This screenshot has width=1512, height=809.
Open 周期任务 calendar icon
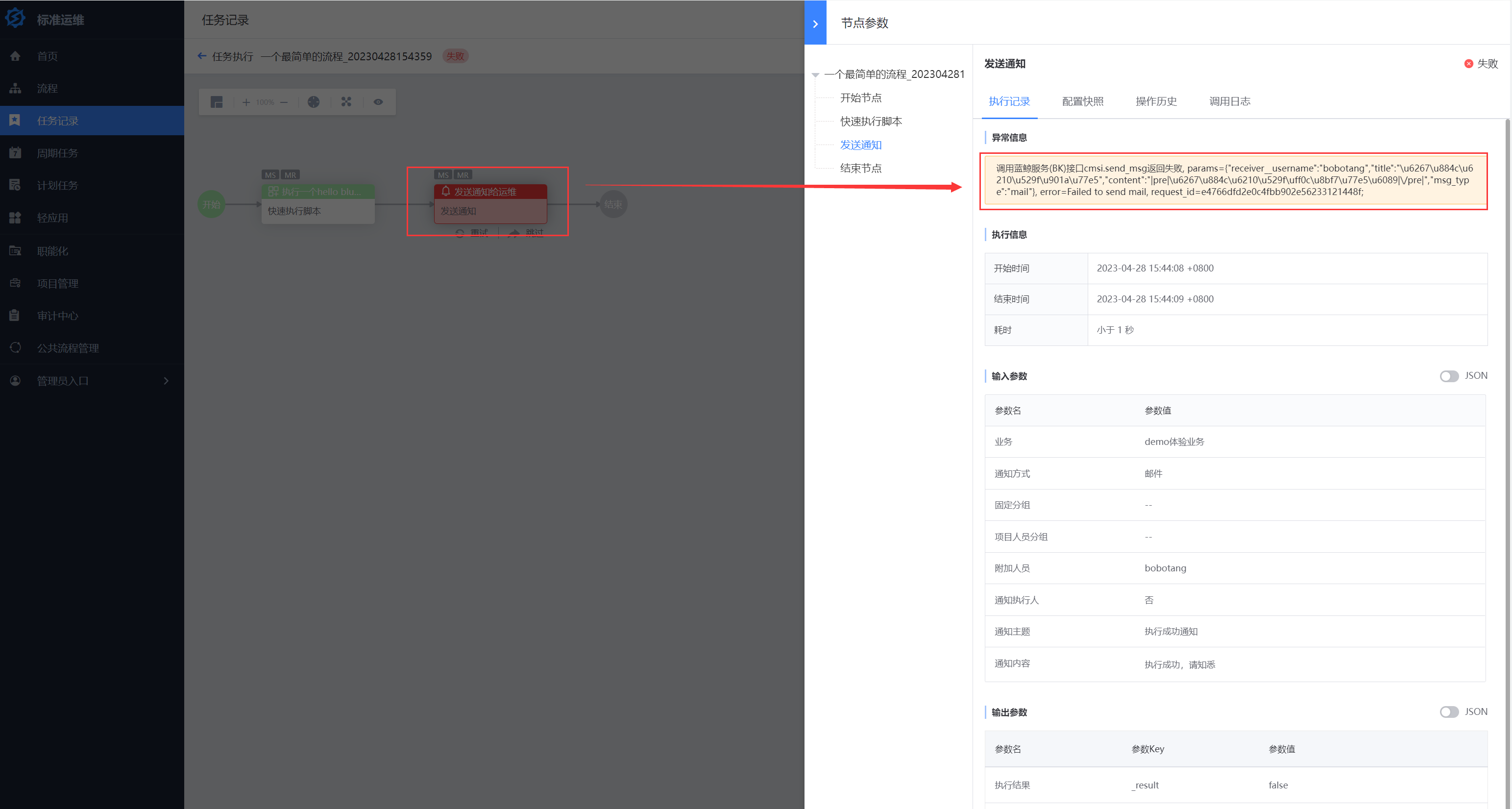click(15, 153)
